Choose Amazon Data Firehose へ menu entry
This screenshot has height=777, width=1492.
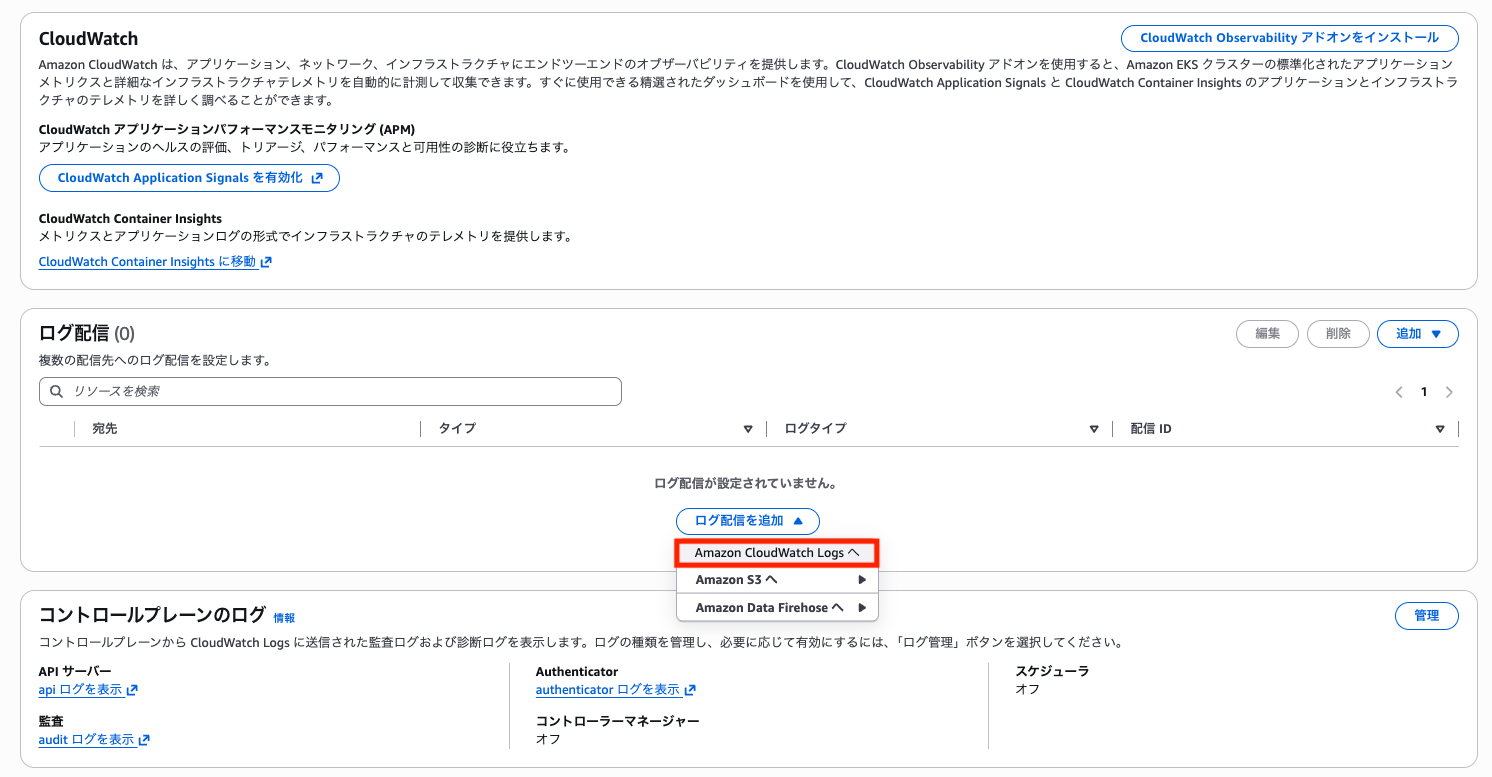pyautogui.click(x=769, y=608)
